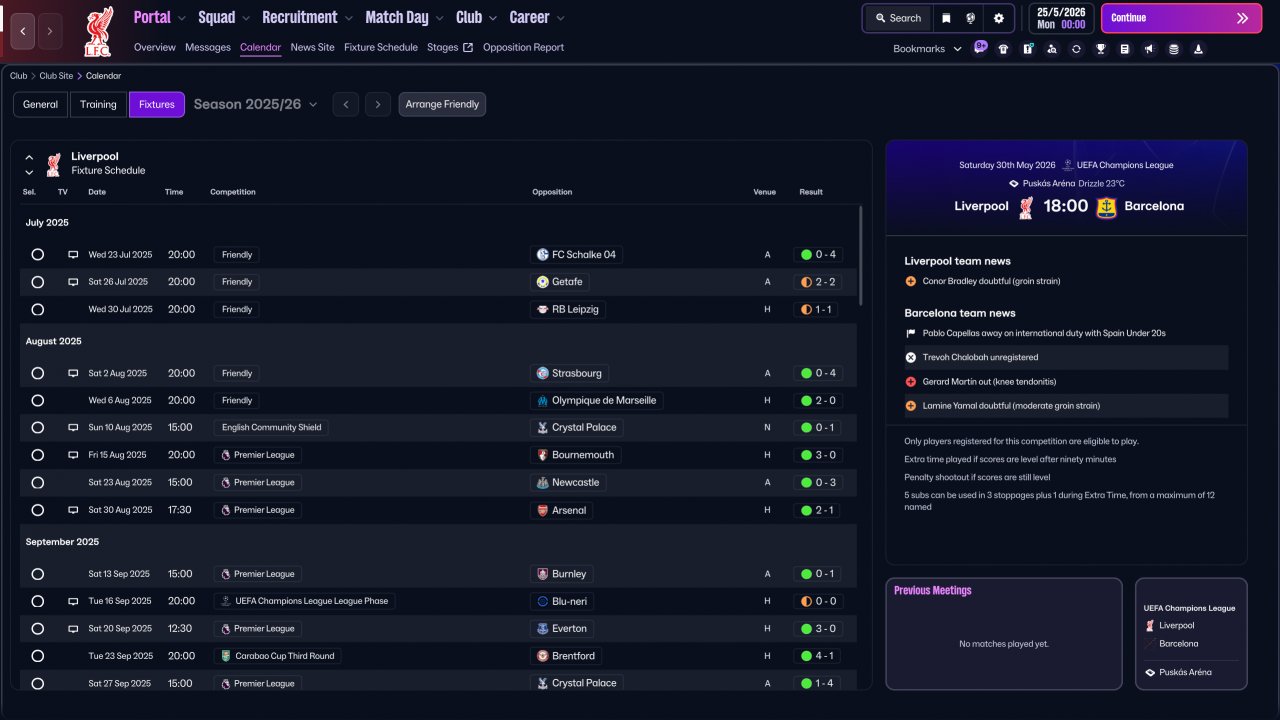
Task: Click the Continue button
Action: [1182, 18]
